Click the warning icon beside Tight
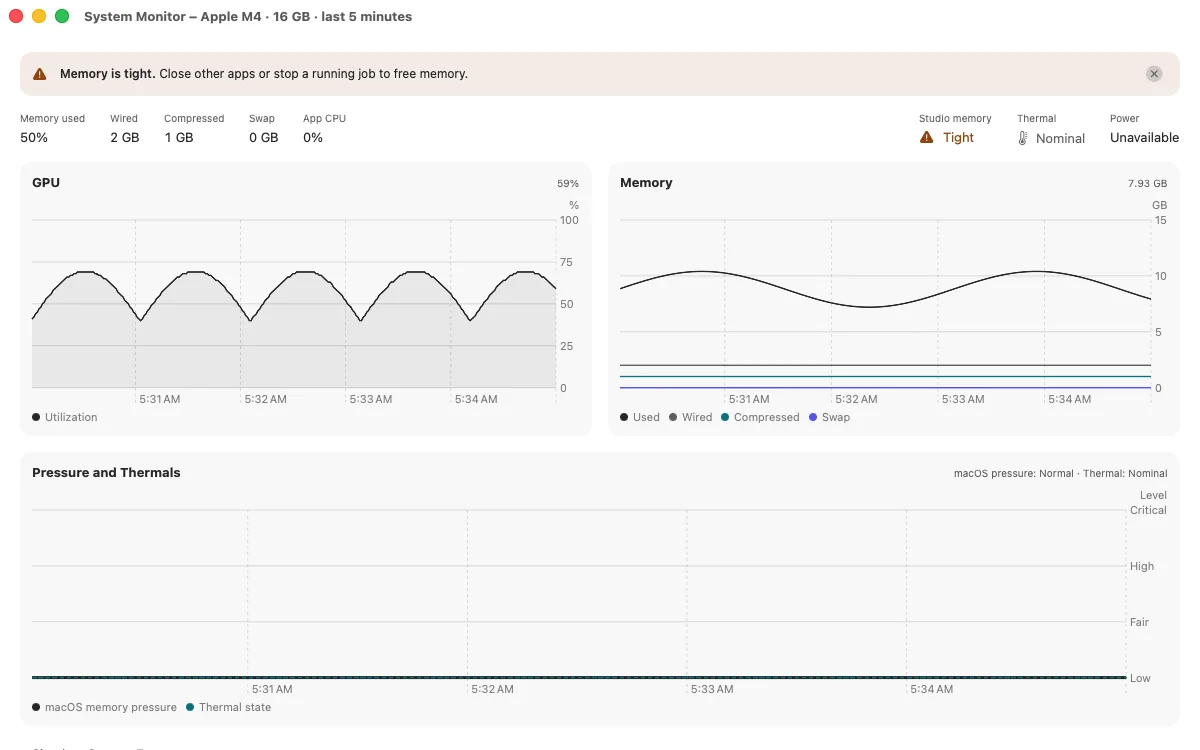 coord(927,138)
